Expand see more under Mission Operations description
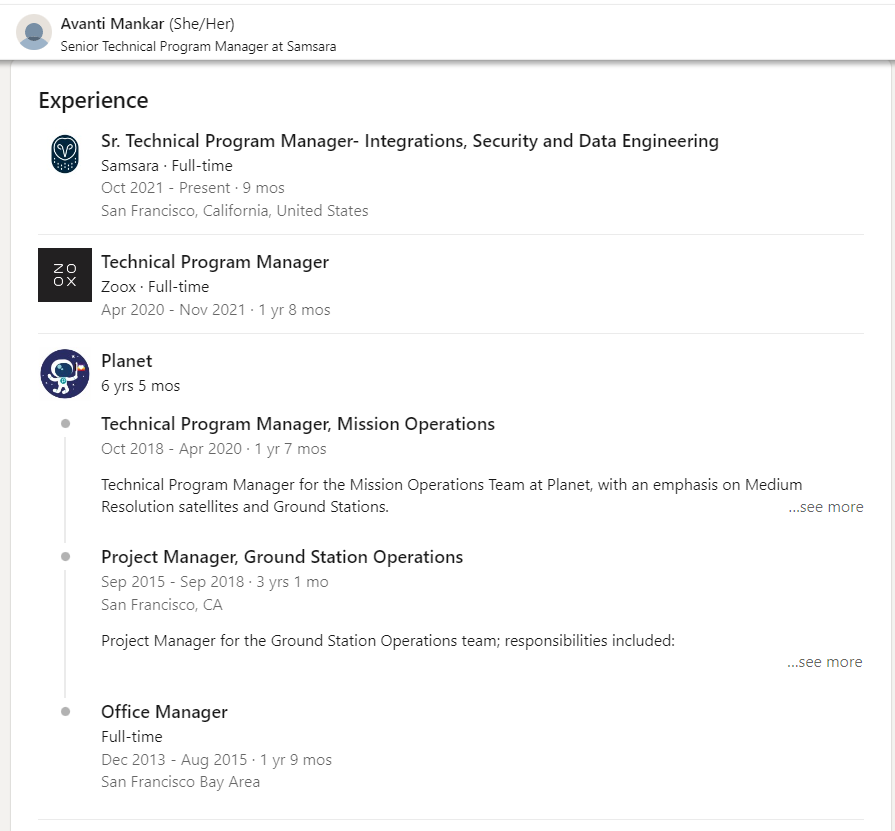The image size is (895, 831). (825, 507)
